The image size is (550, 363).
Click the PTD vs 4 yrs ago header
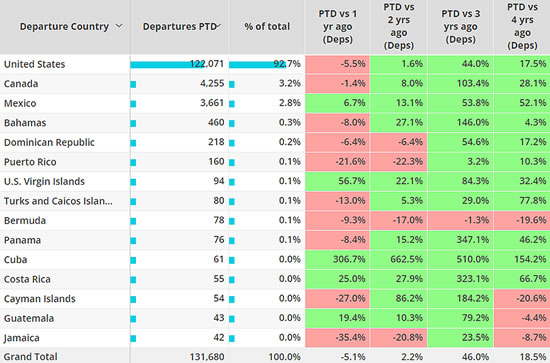pyautogui.click(x=522, y=26)
